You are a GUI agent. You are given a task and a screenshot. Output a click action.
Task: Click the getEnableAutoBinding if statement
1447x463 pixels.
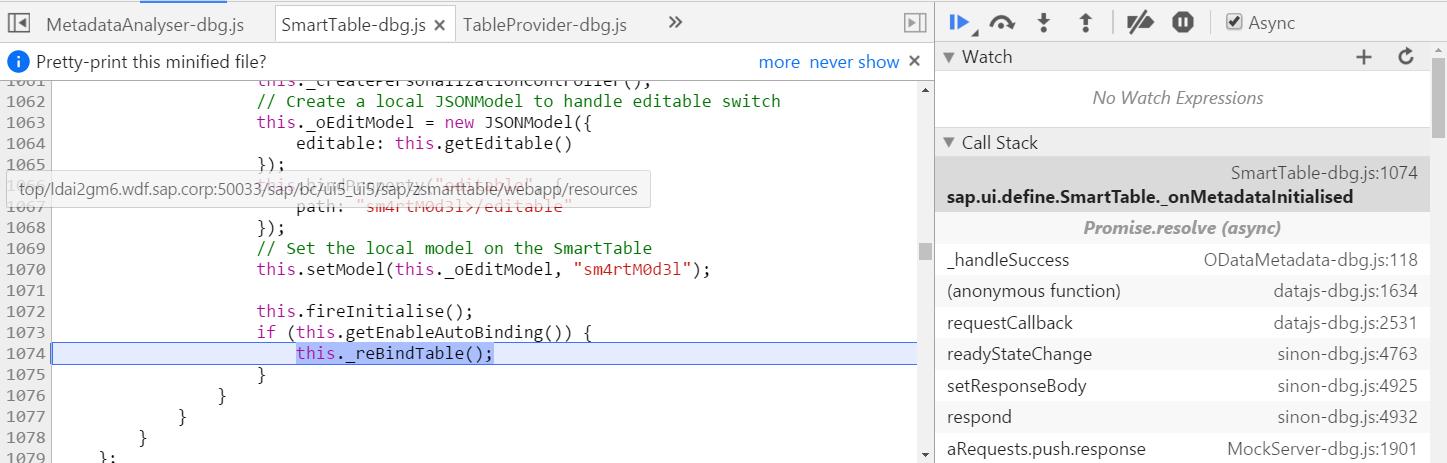(x=425, y=332)
